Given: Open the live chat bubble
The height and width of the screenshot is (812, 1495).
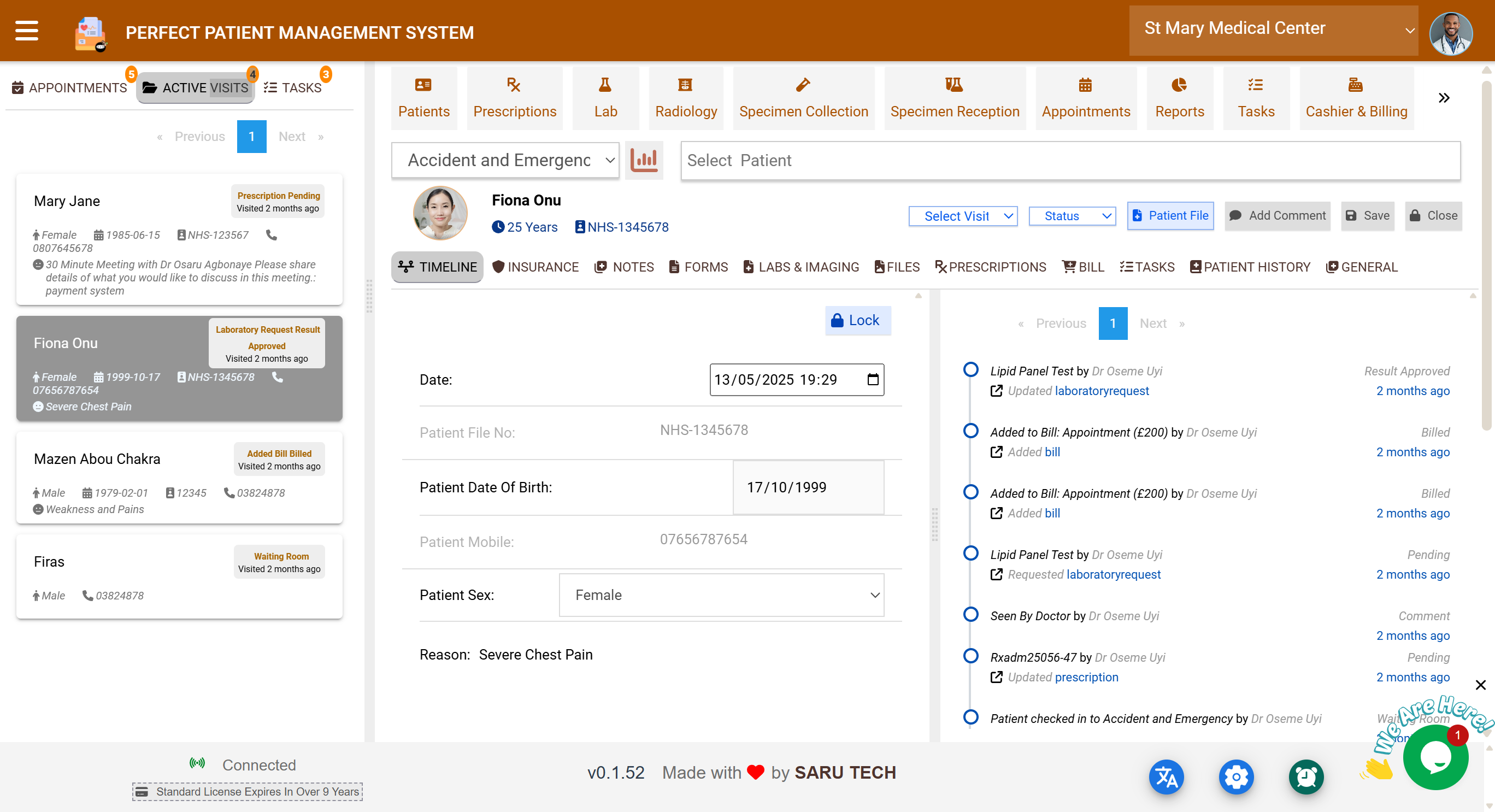Looking at the screenshot, I should coord(1435,756).
